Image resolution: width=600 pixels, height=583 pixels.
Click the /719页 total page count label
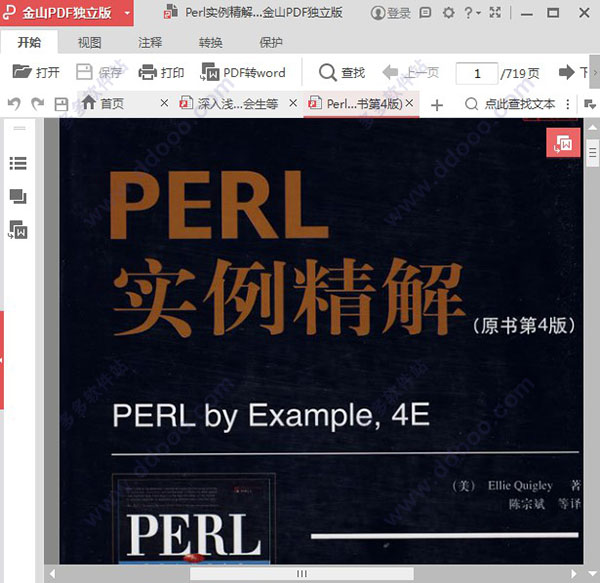click(x=520, y=73)
